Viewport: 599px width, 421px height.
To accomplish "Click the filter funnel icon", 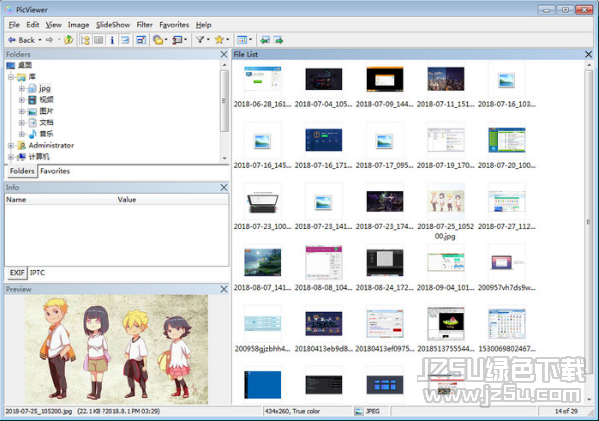I will pyautogui.click(x=200, y=40).
